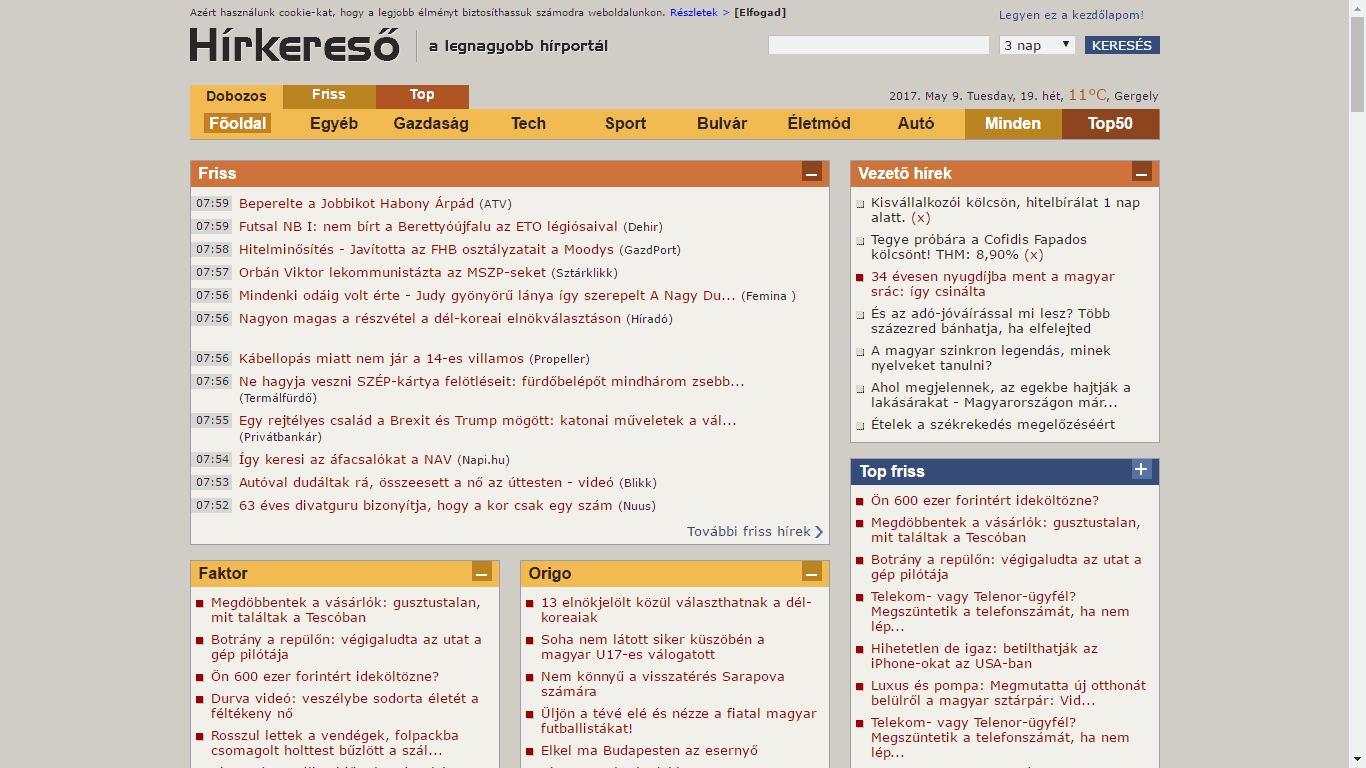Click the További friss hírek arrow
This screenshot has height=768, width=1366.
click(819, 532)
